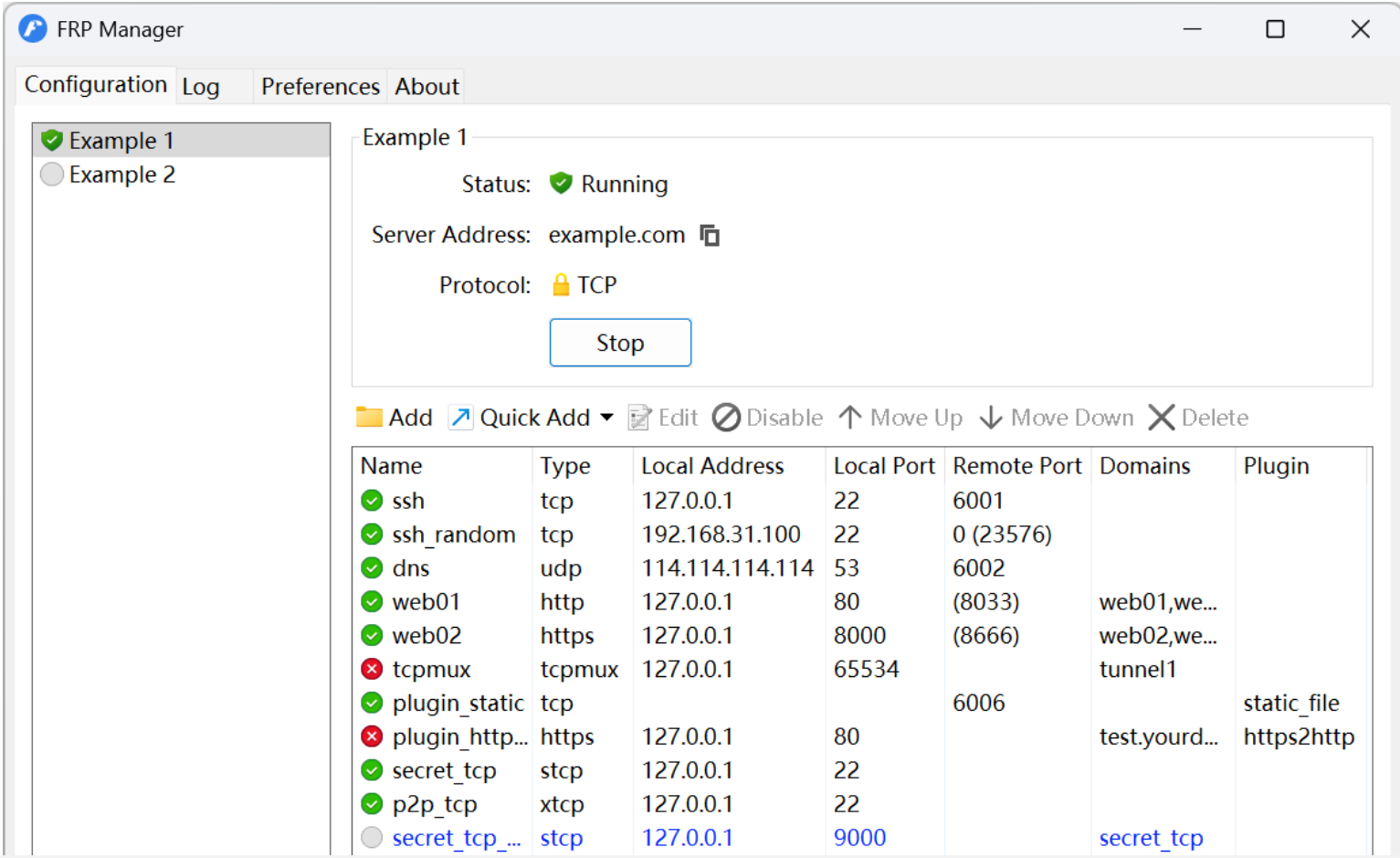
Task: Click the FRP Manager title bar icon
Action: coord(31,28)
